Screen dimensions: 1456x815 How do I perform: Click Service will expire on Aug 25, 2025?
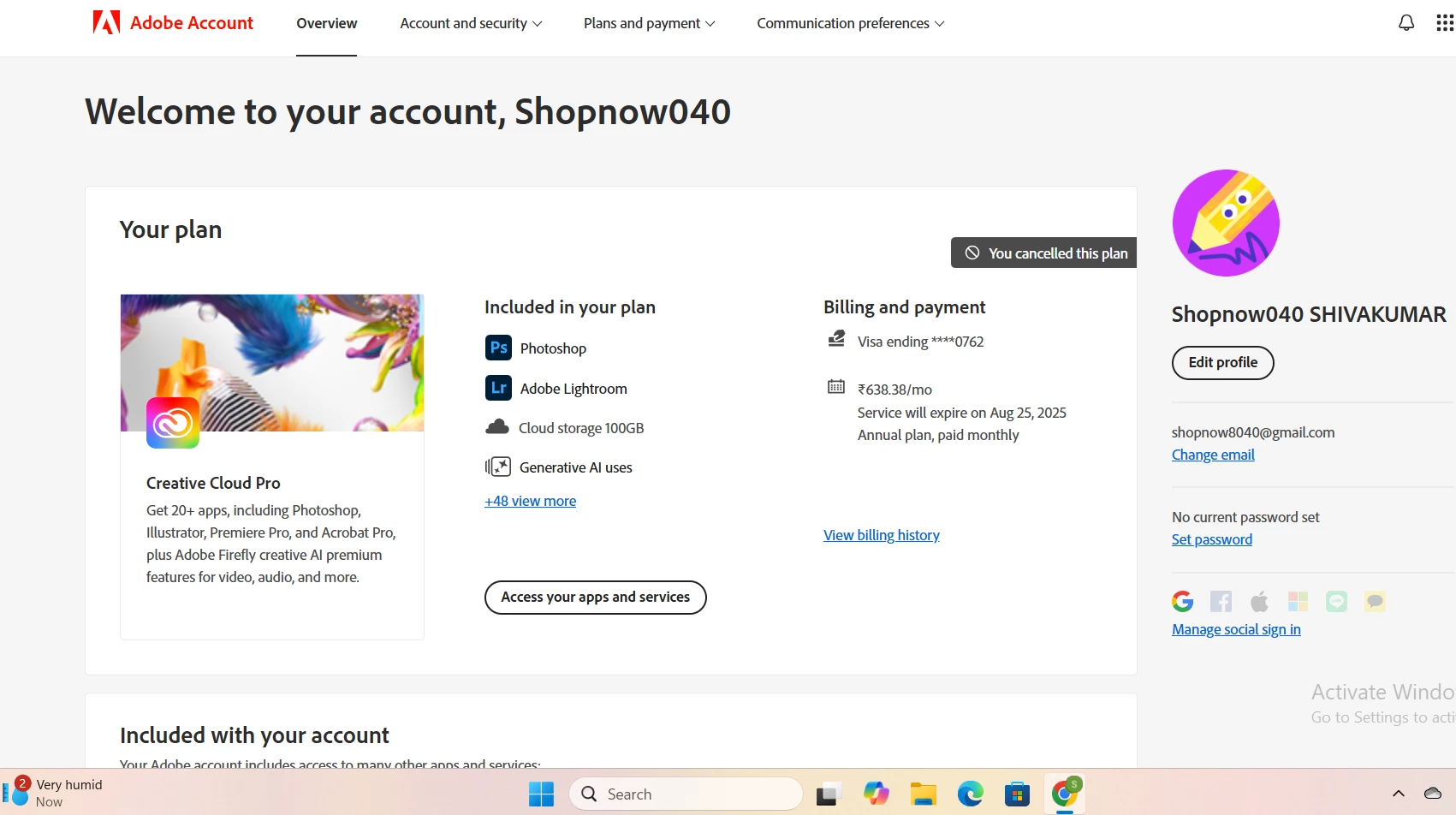pyautogui.click(x=962, y=413)
